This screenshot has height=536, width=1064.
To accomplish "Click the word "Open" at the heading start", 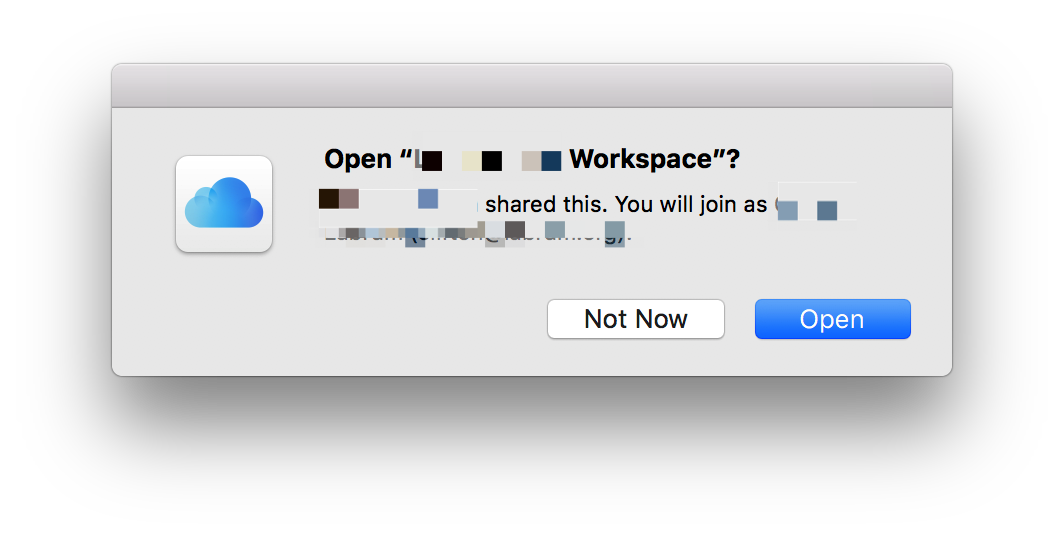I will [358, 160].
